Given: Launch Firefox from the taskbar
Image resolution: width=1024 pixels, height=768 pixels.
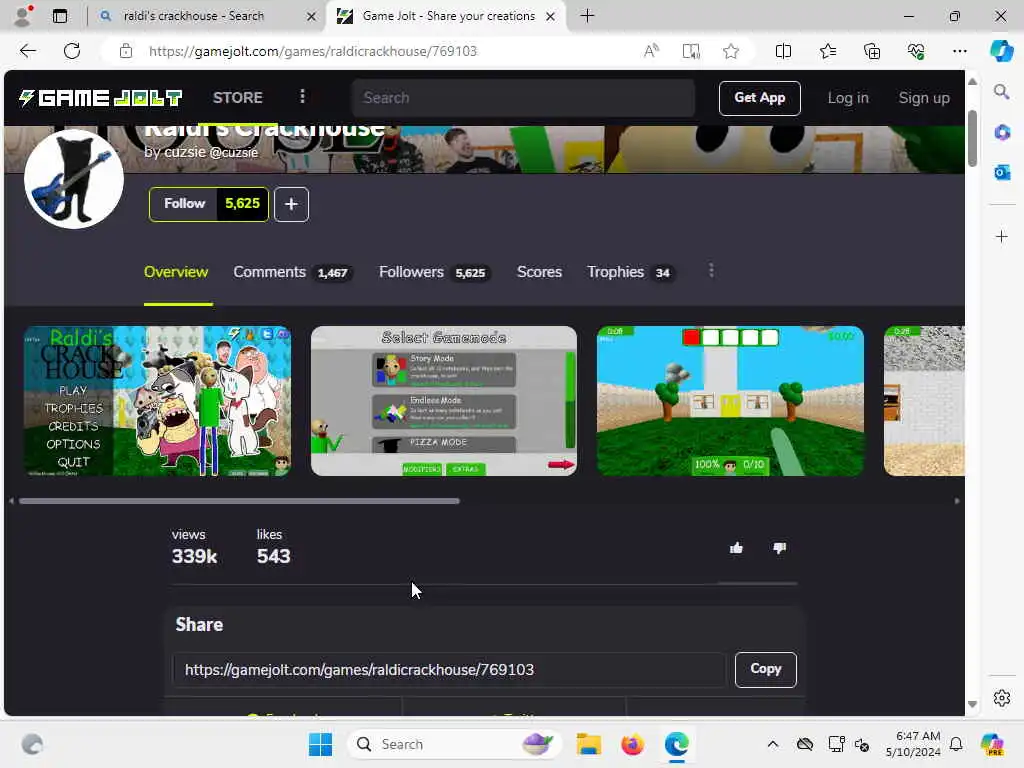Looking at the screenshot, I should (632, 744).
